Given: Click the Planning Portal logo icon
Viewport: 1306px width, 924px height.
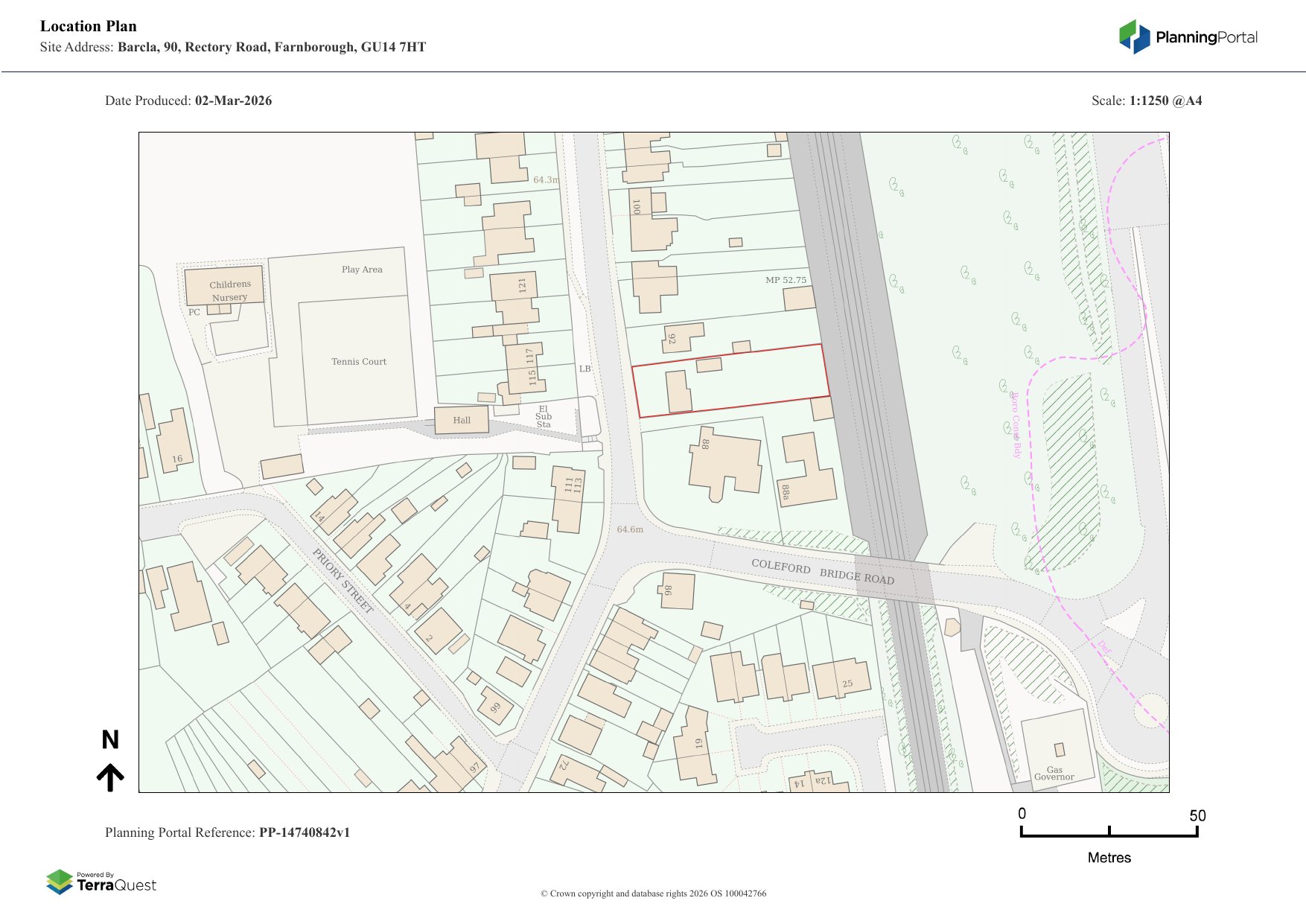Looking at the screenshot, I should (x=1134, y=36).
